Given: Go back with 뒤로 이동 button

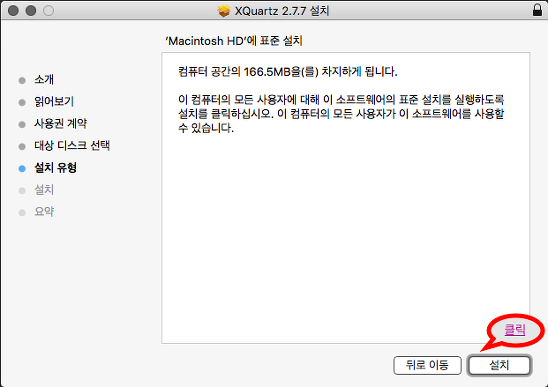Looking at the screenshot, I should [x=427, y=365].
